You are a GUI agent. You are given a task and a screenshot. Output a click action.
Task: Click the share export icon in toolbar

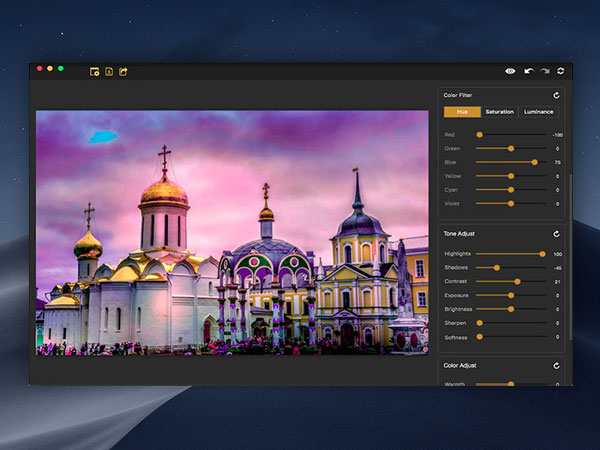(123, 72)
